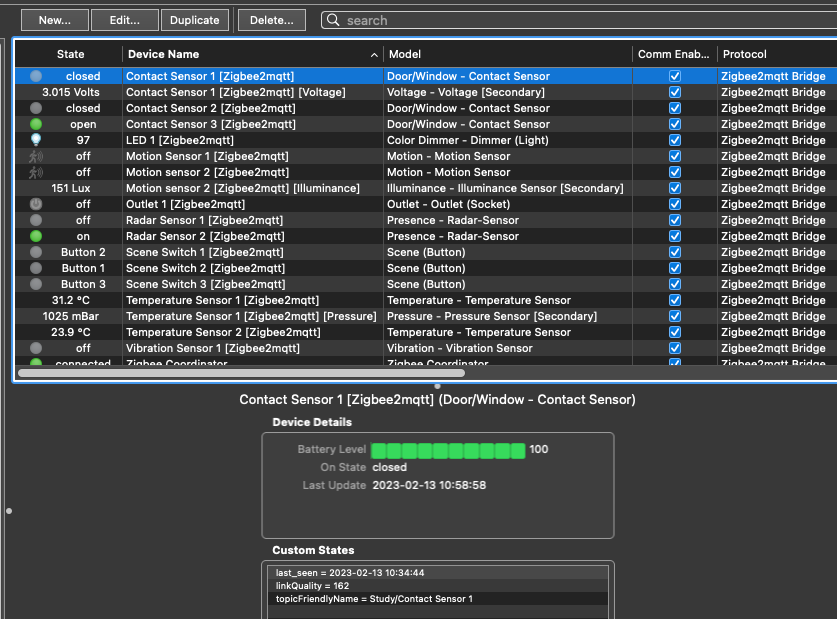The width and height of the screenshot is (837, 619).
Task: Sort by the Model column header
Action: 507,54
